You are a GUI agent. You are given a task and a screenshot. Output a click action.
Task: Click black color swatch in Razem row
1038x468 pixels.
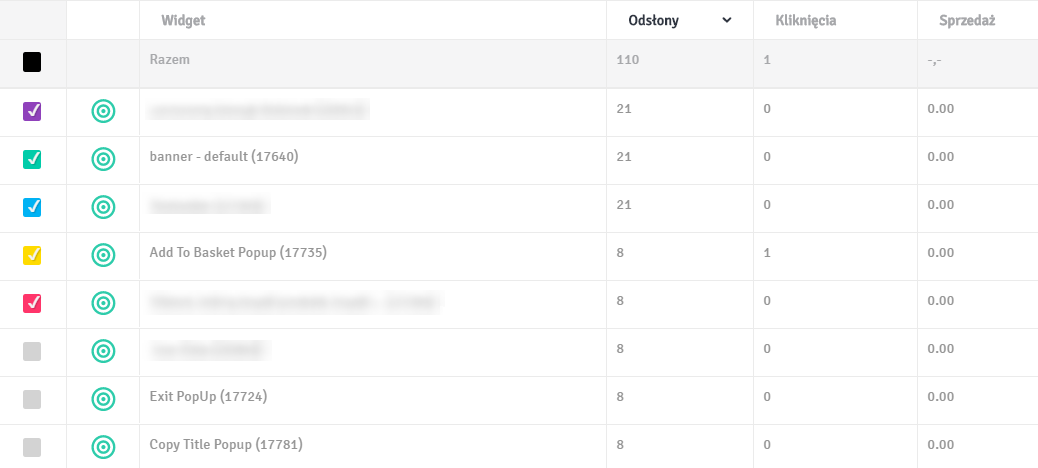[32, 62]
